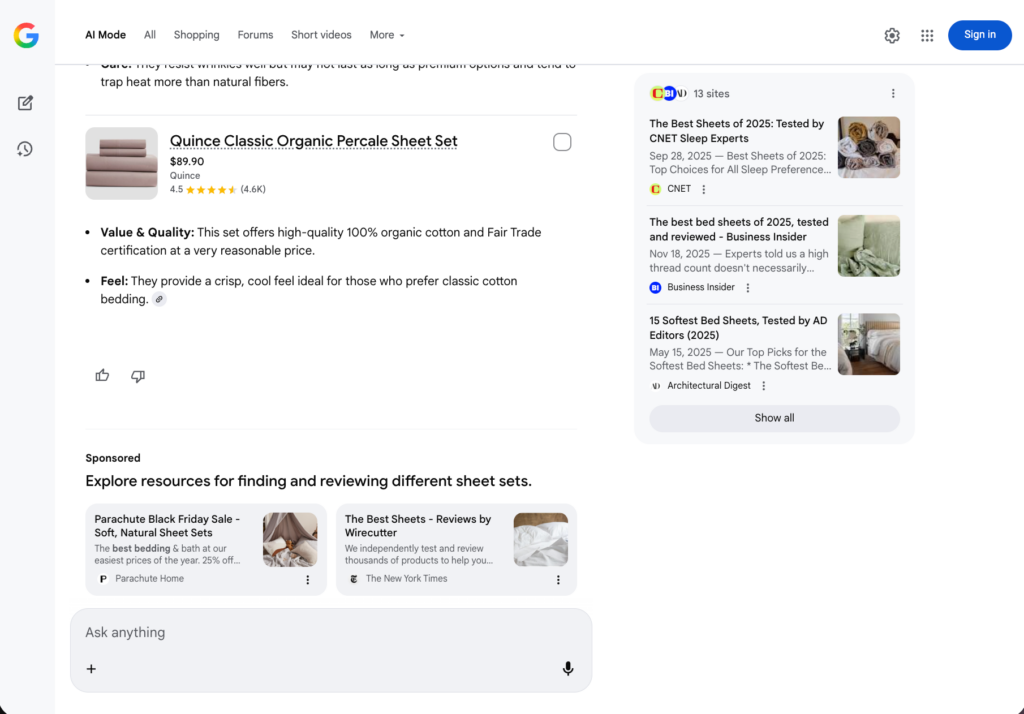The height and width of the screenshot is (714, 1024).
Task: Open Parachute Black Friday Sale ad
Action: [167, 526]
